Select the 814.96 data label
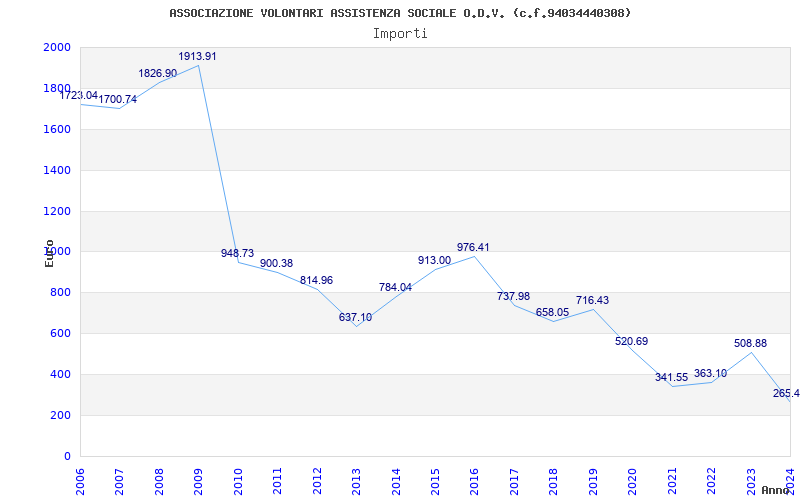This screenshot has width=800, height=500. (x=316, y=280)
